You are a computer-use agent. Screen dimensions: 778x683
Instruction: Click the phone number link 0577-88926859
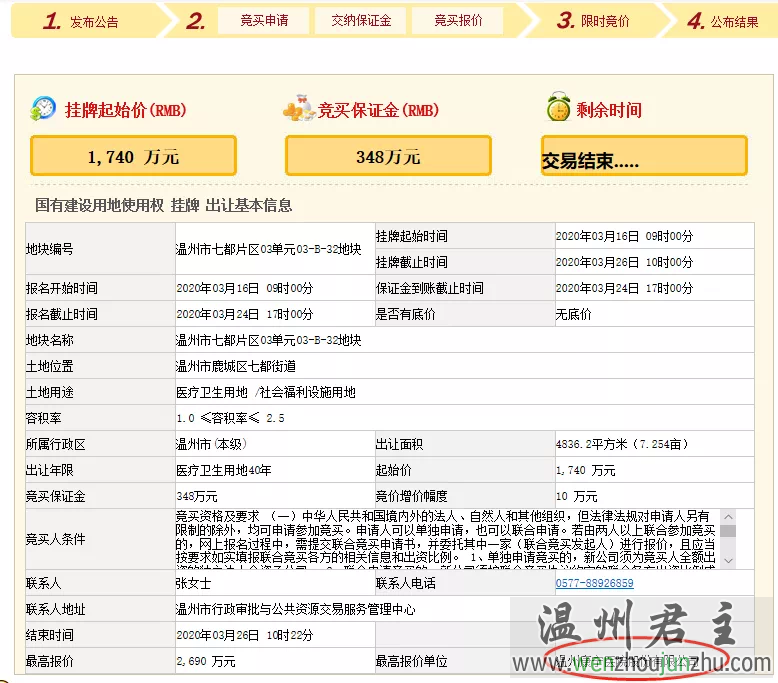594,583
